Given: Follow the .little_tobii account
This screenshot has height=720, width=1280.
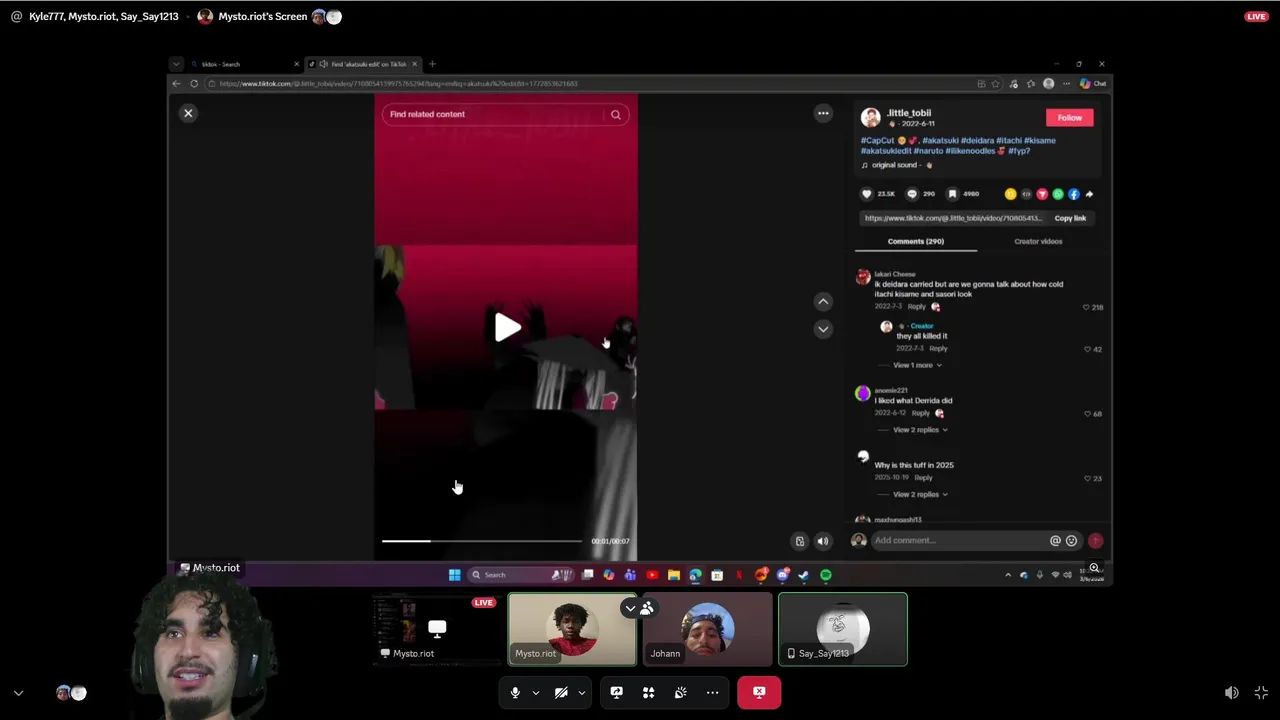Looking at the screenshot, I should (x=1070, y=117).
